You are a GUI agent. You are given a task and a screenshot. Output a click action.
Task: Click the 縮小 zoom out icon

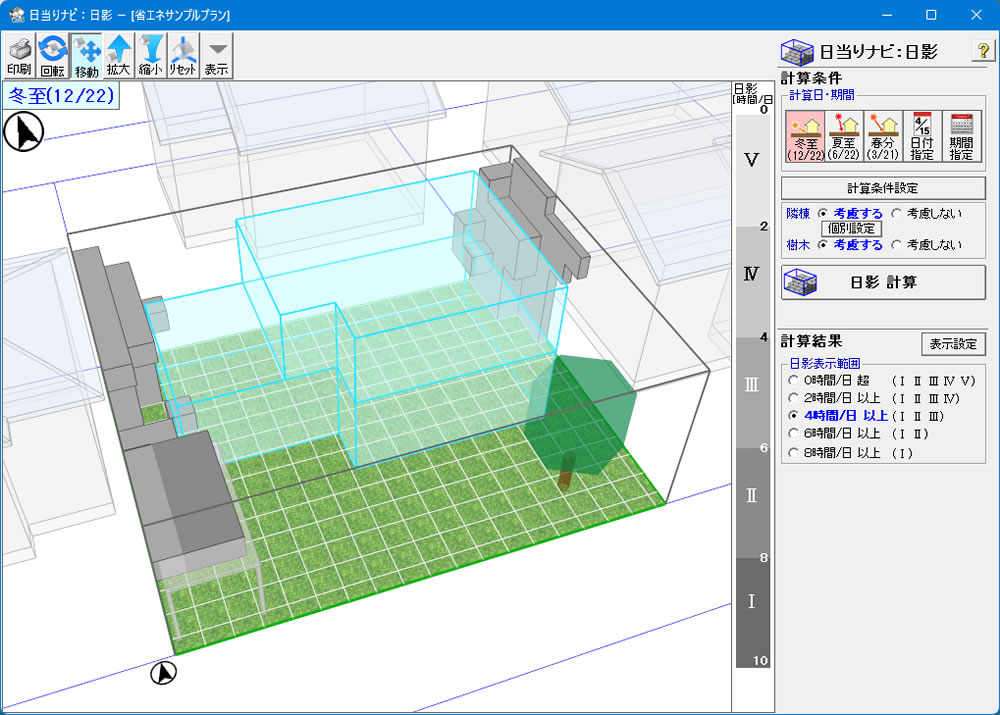click(x=151, y=56)
